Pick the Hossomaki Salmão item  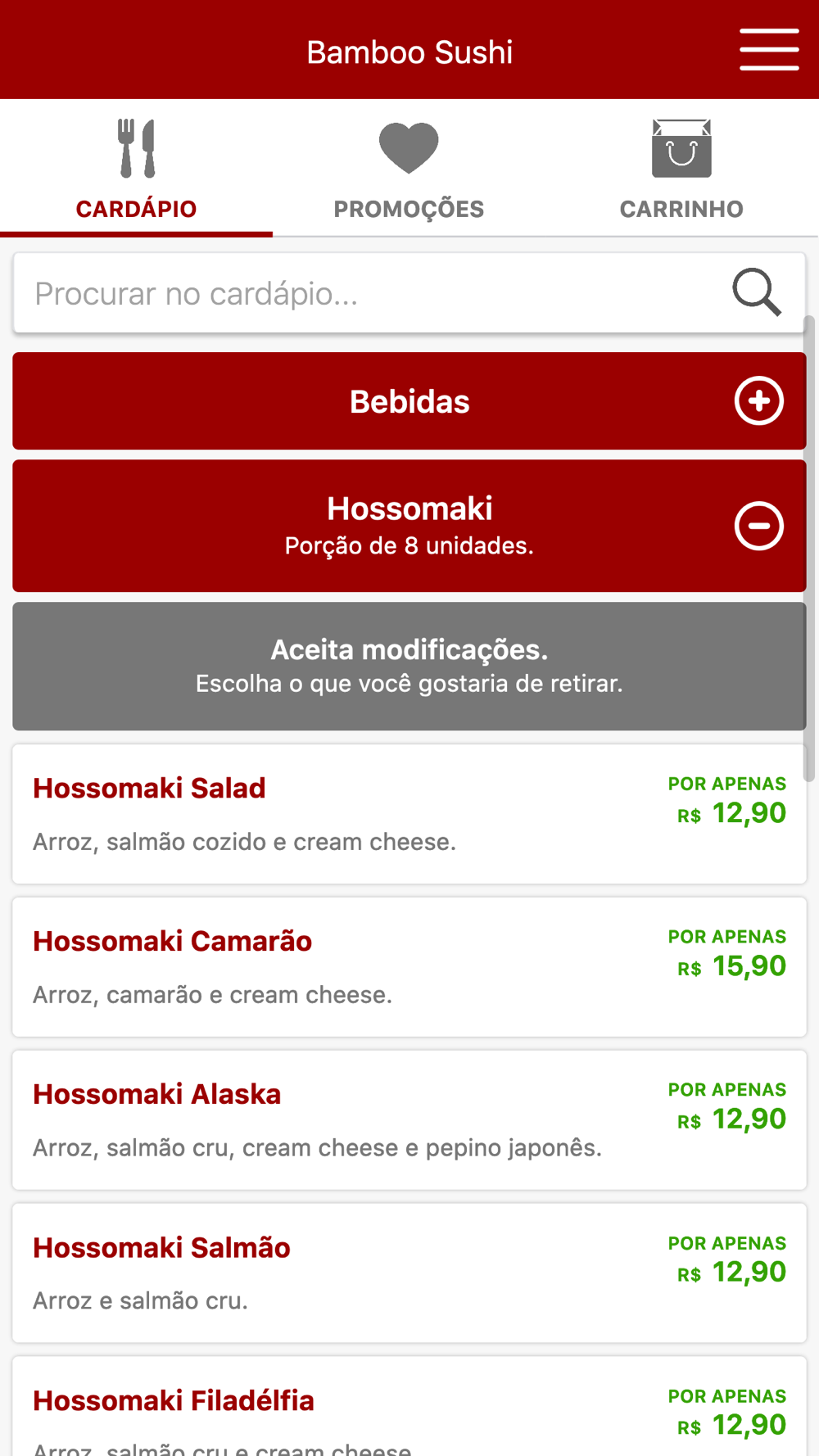pyautogui.click(x=409, y=1273)
